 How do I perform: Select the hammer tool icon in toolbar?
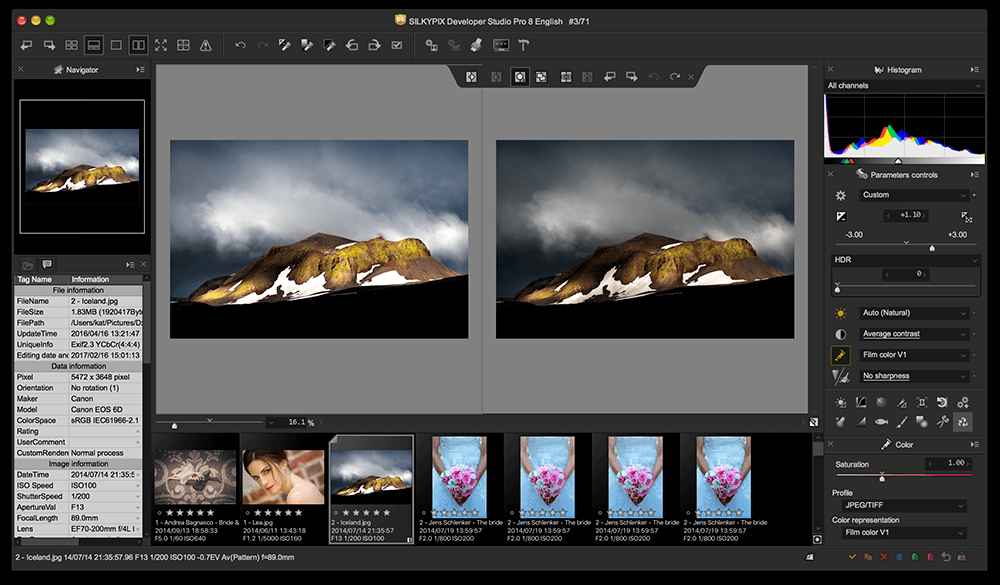click(x=523, y=45)
